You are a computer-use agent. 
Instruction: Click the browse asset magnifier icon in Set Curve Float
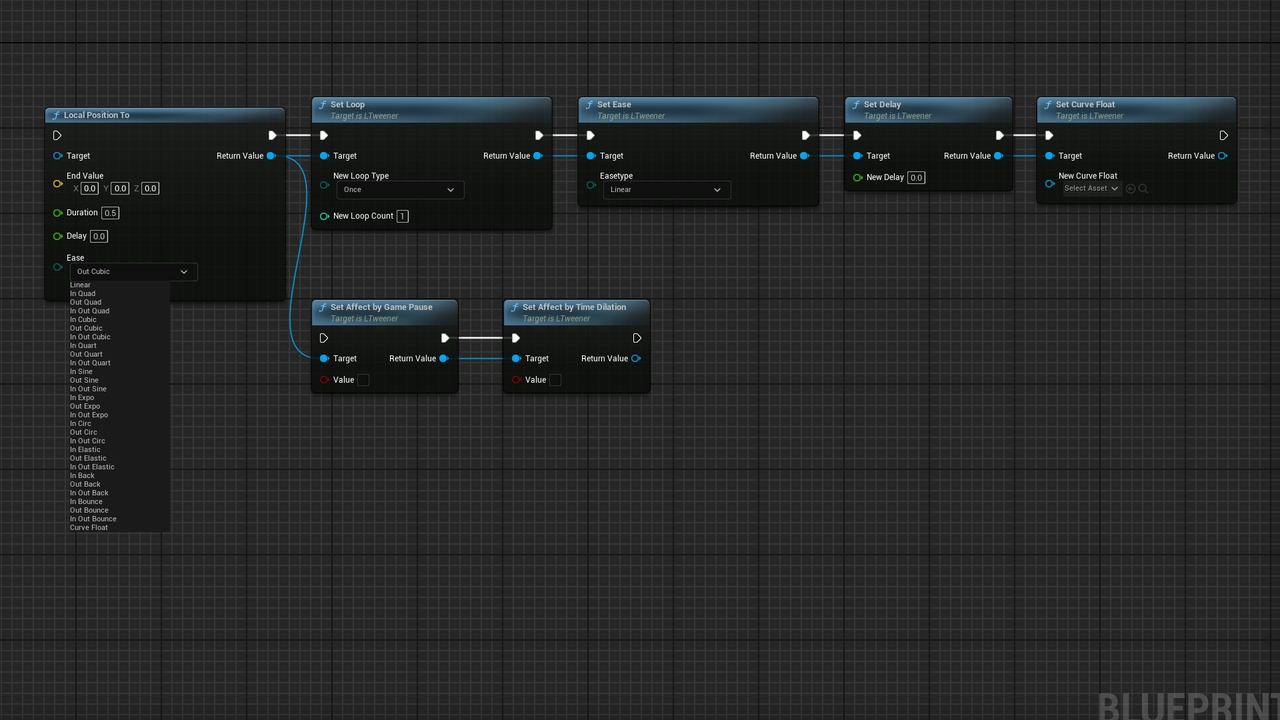tap(1143, 189)
